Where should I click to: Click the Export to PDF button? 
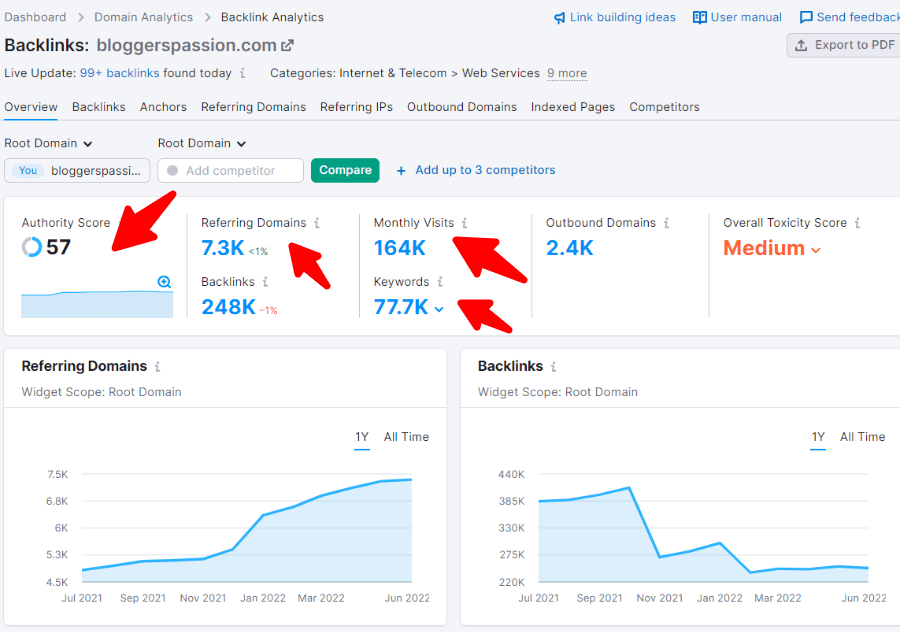pos(844,45)
